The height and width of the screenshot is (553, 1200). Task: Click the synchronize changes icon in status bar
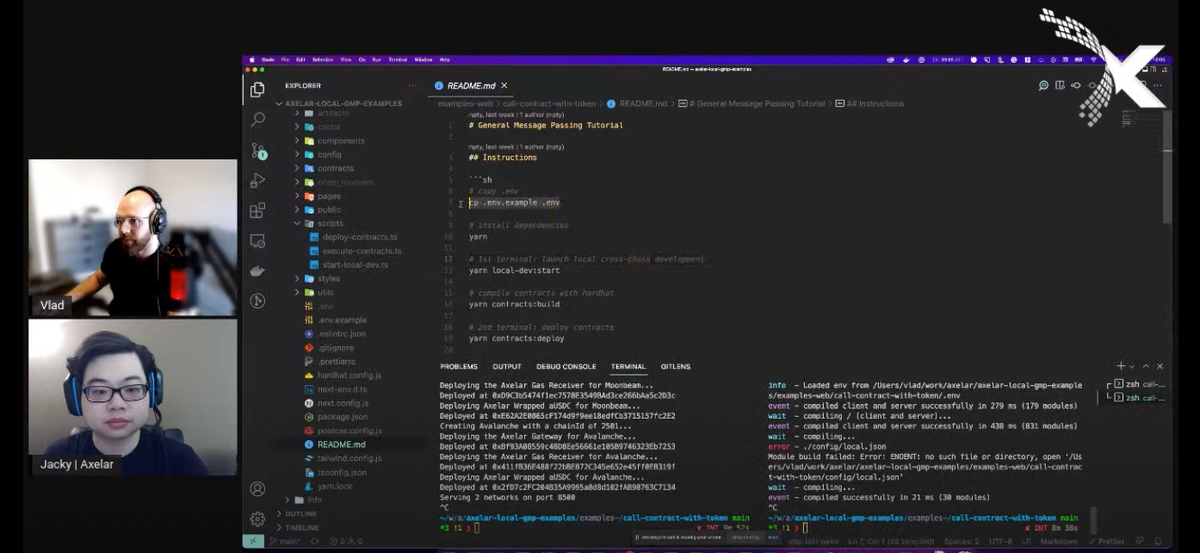pos(316,541)
